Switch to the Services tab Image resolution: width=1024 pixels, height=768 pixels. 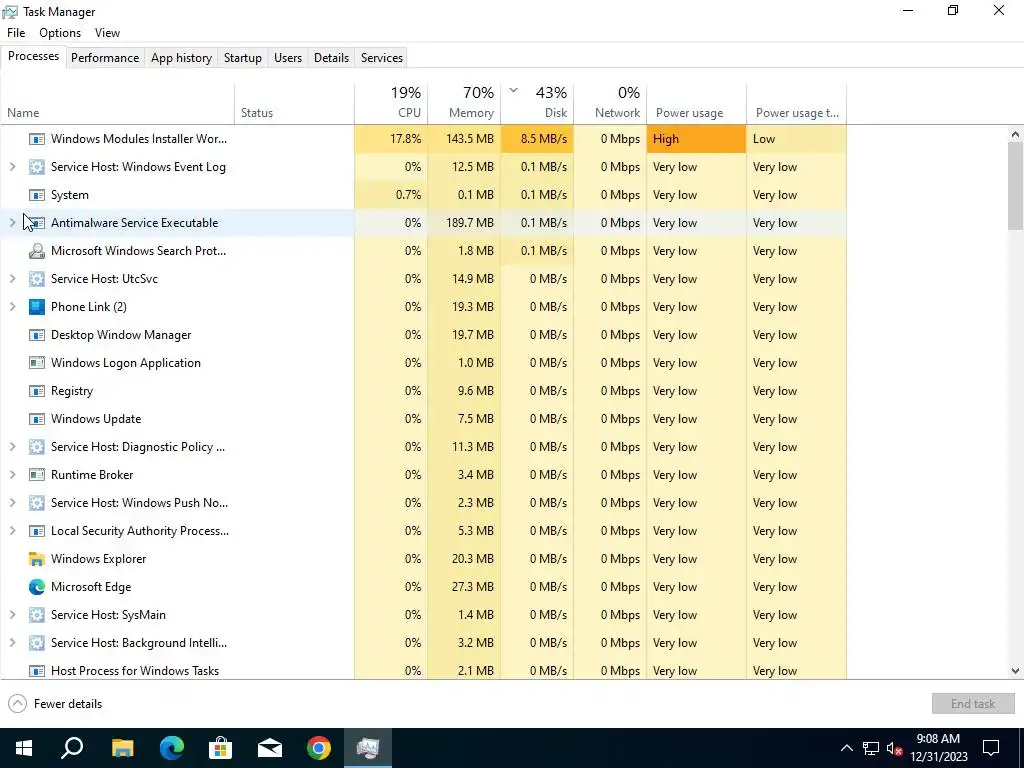(382, 57)
